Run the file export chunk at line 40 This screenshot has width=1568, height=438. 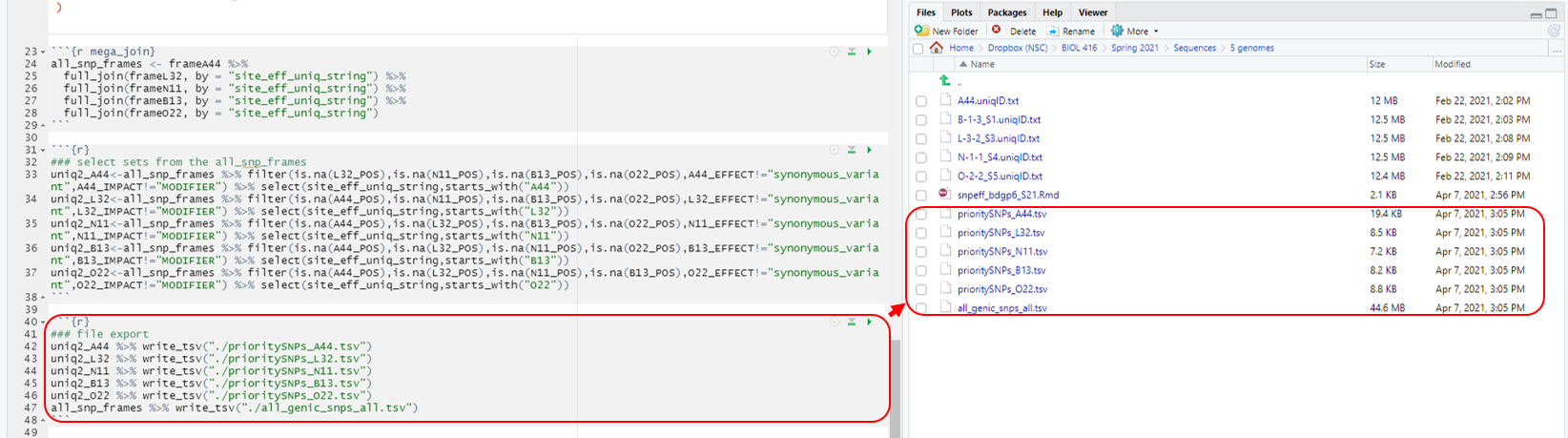coord(869,323)
